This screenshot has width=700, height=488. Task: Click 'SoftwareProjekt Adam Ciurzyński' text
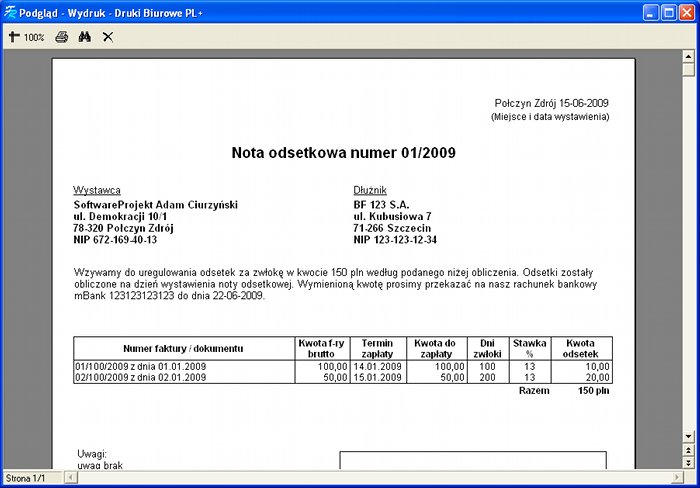(x=155, y=205)
